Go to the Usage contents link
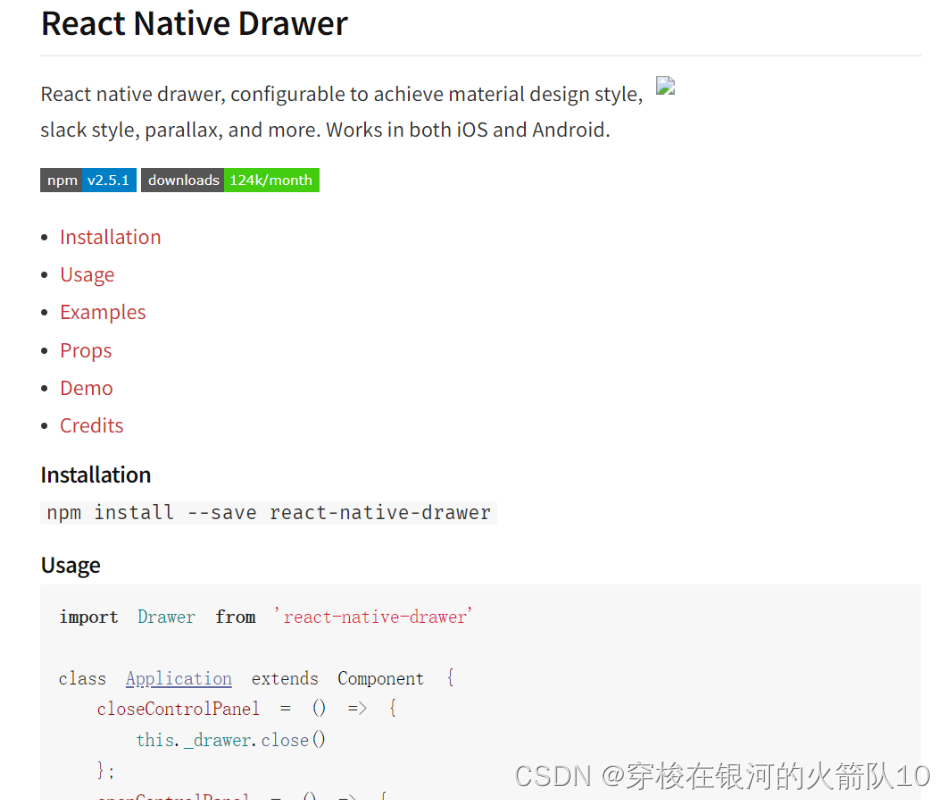Image resolution: width=945 pixels, height=800 pixels. pyautogui.click(x=87, y=275)
